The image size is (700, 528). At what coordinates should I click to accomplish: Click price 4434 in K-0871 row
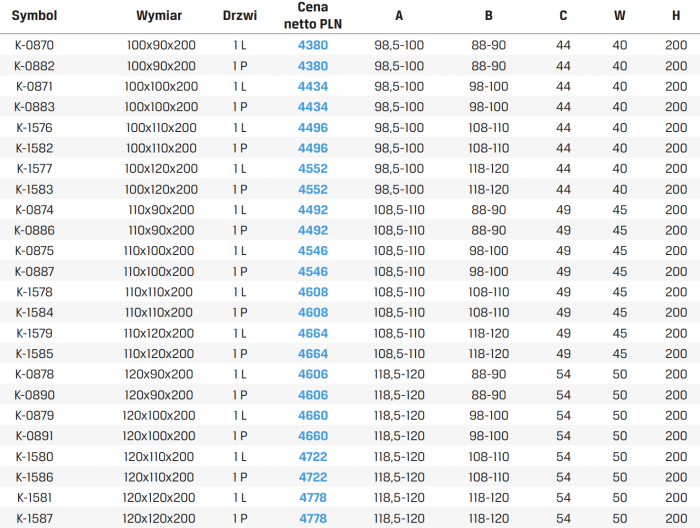pos(313,87)
